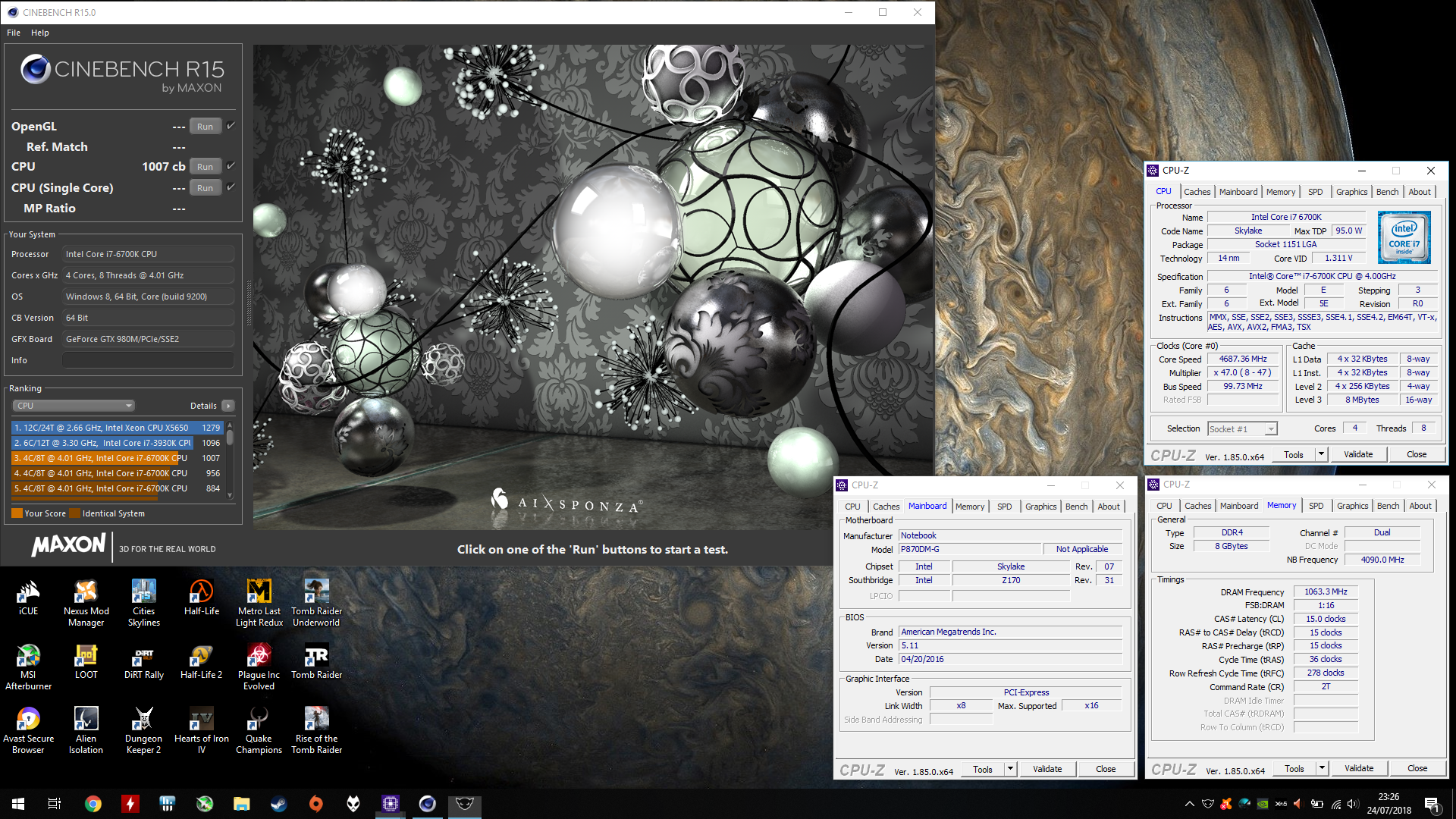Open the Selection Socket #1 dropdown
The width and height of the screenshot is (1456, 819).
pos(1242,428)
